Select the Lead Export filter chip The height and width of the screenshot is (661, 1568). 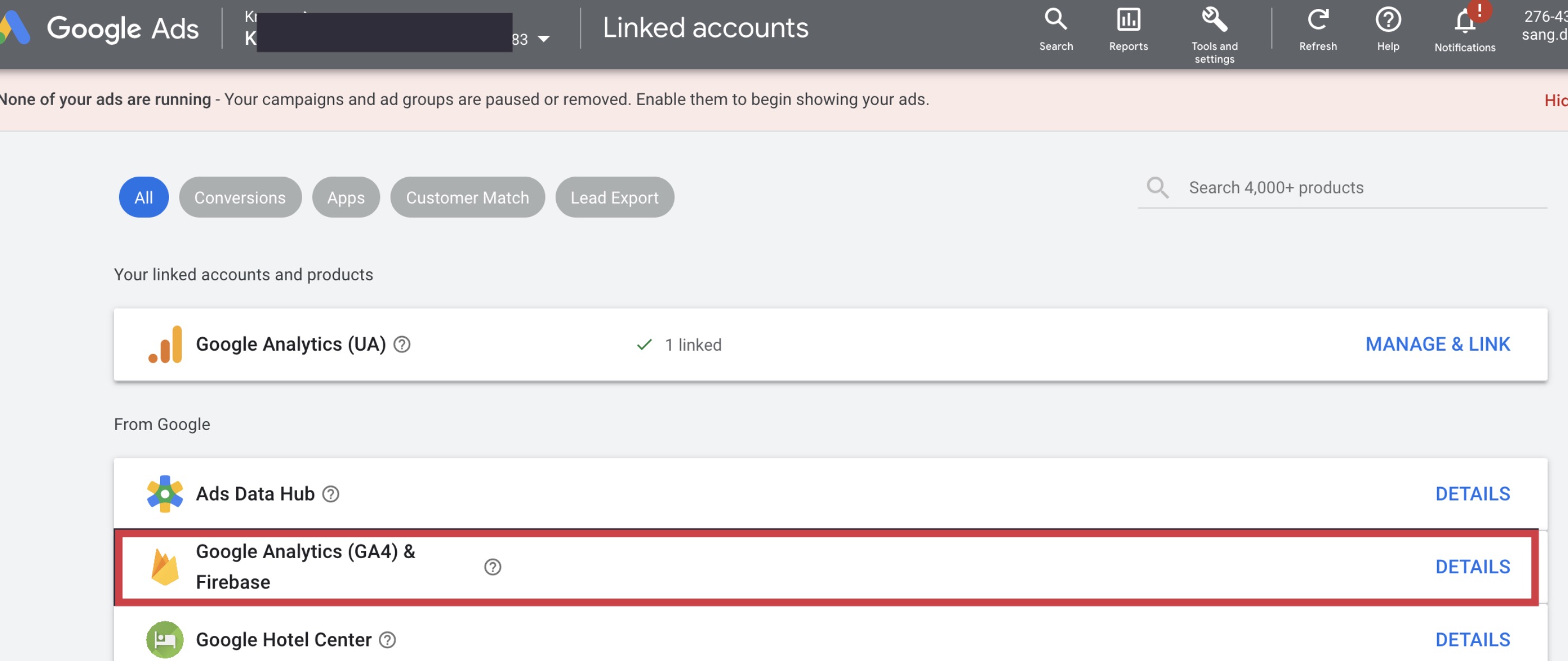(x=614, y=197)
